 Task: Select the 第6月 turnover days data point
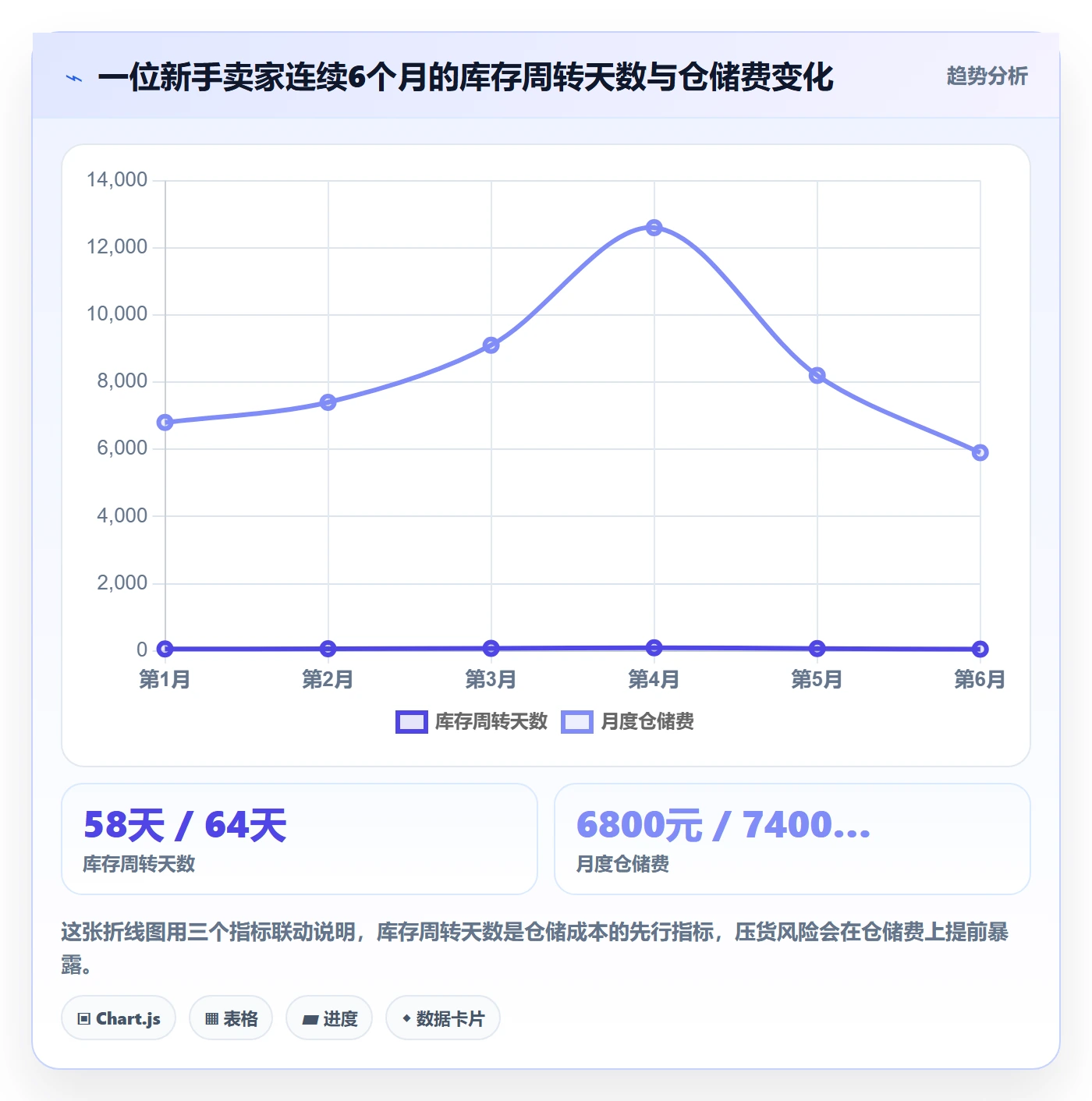[980, 649]
